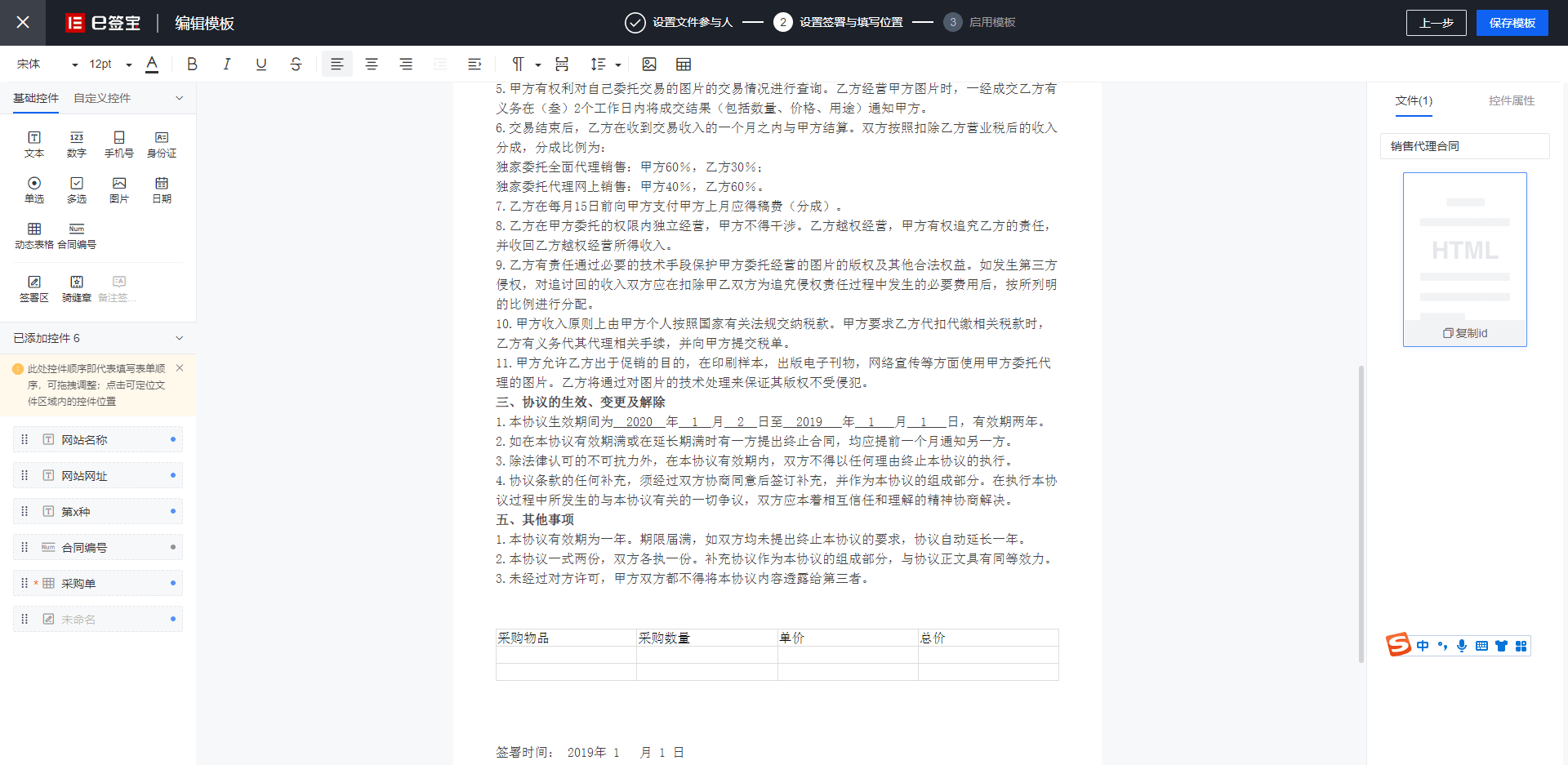Click drag handle of 网站名称 row
Screen dimensions: 1568x765
point(24,439)
